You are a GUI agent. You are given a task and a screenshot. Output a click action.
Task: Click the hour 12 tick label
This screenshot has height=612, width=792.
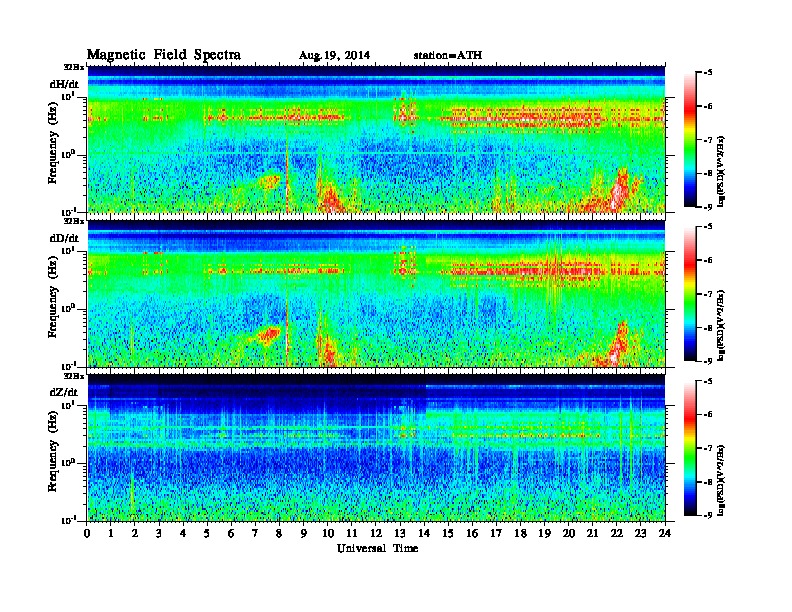pyautogui.click(x=376, y=533)
